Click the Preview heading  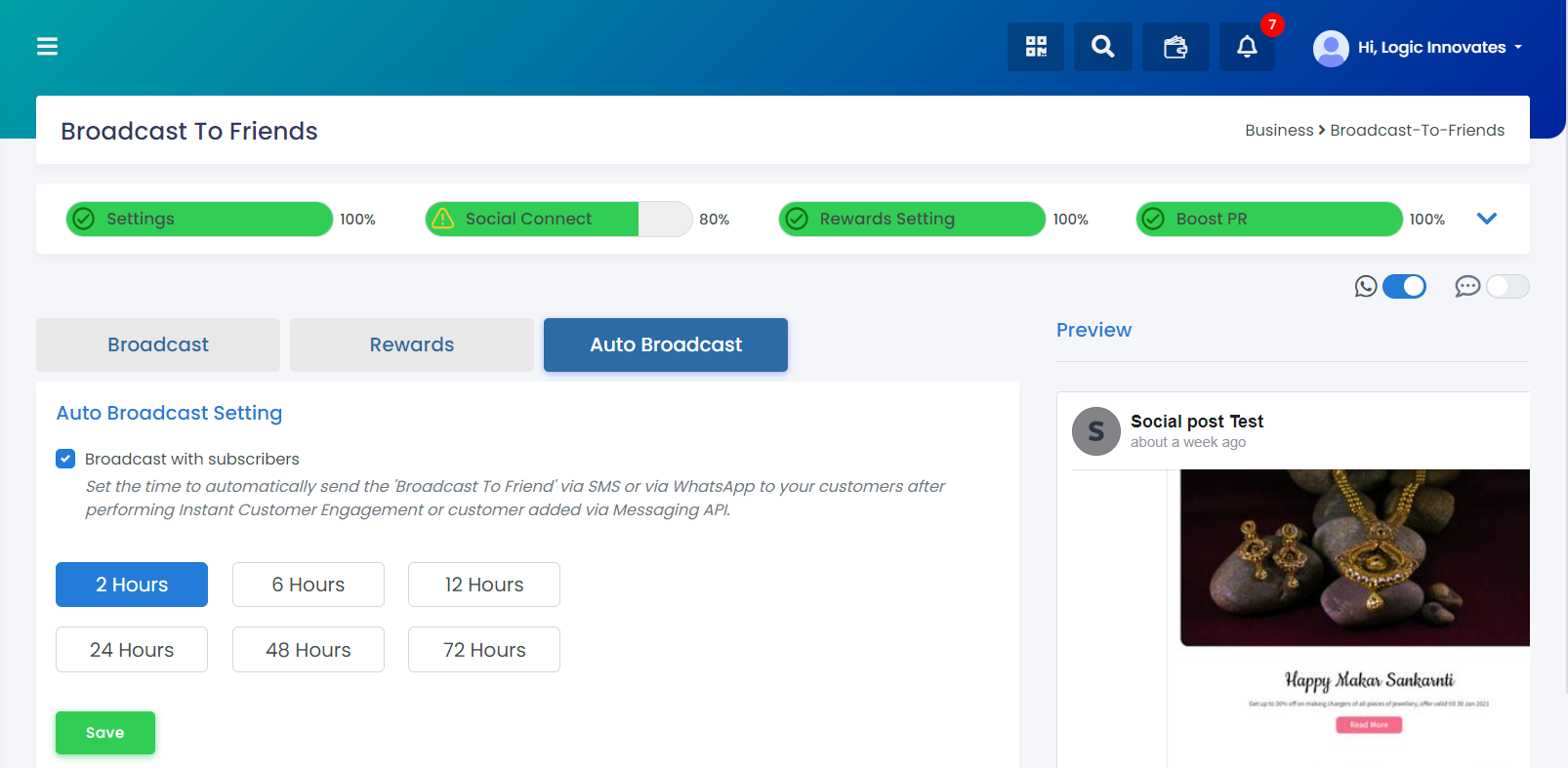1093,330
